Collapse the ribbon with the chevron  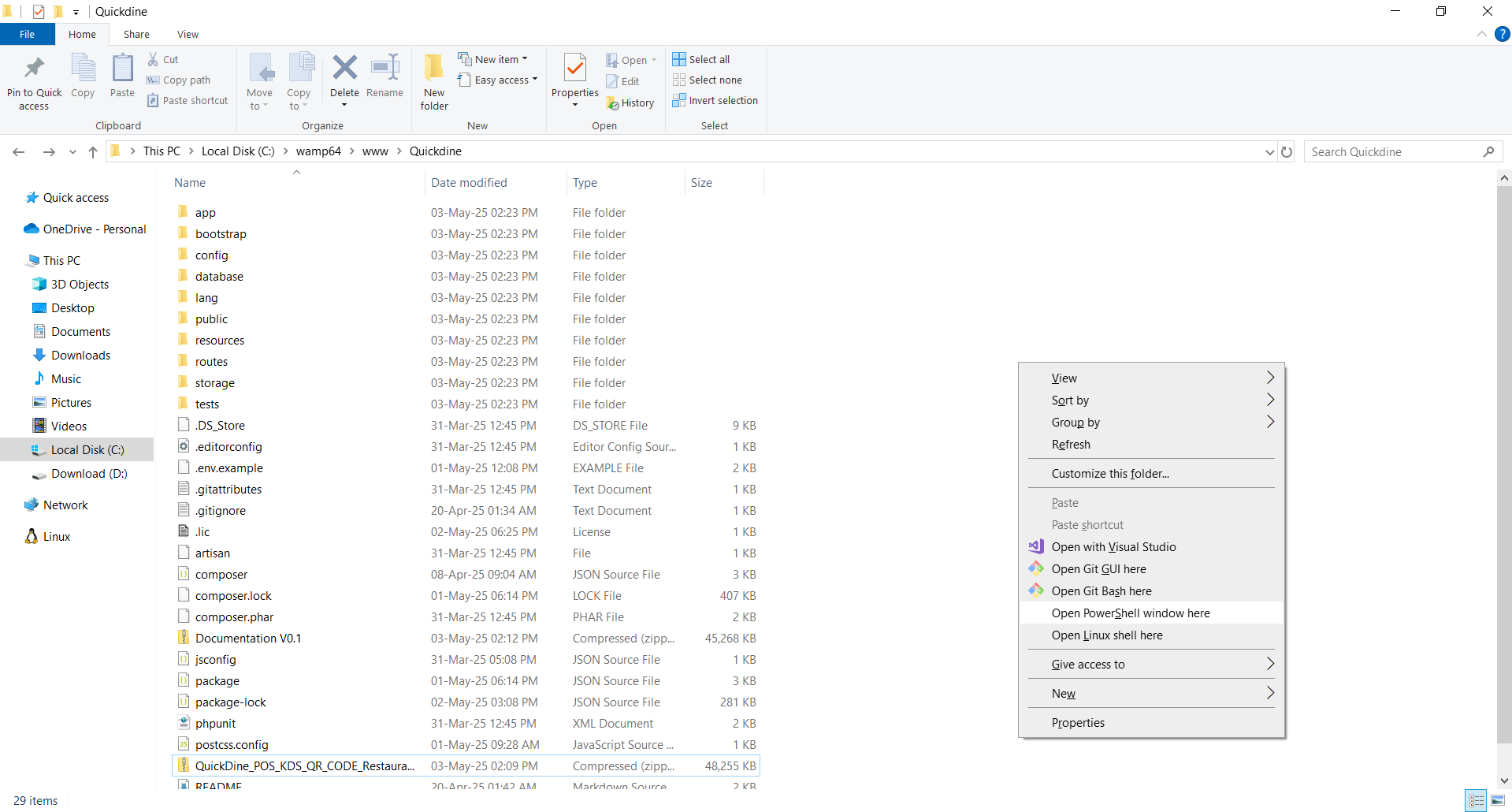(x=1482, y=34)
